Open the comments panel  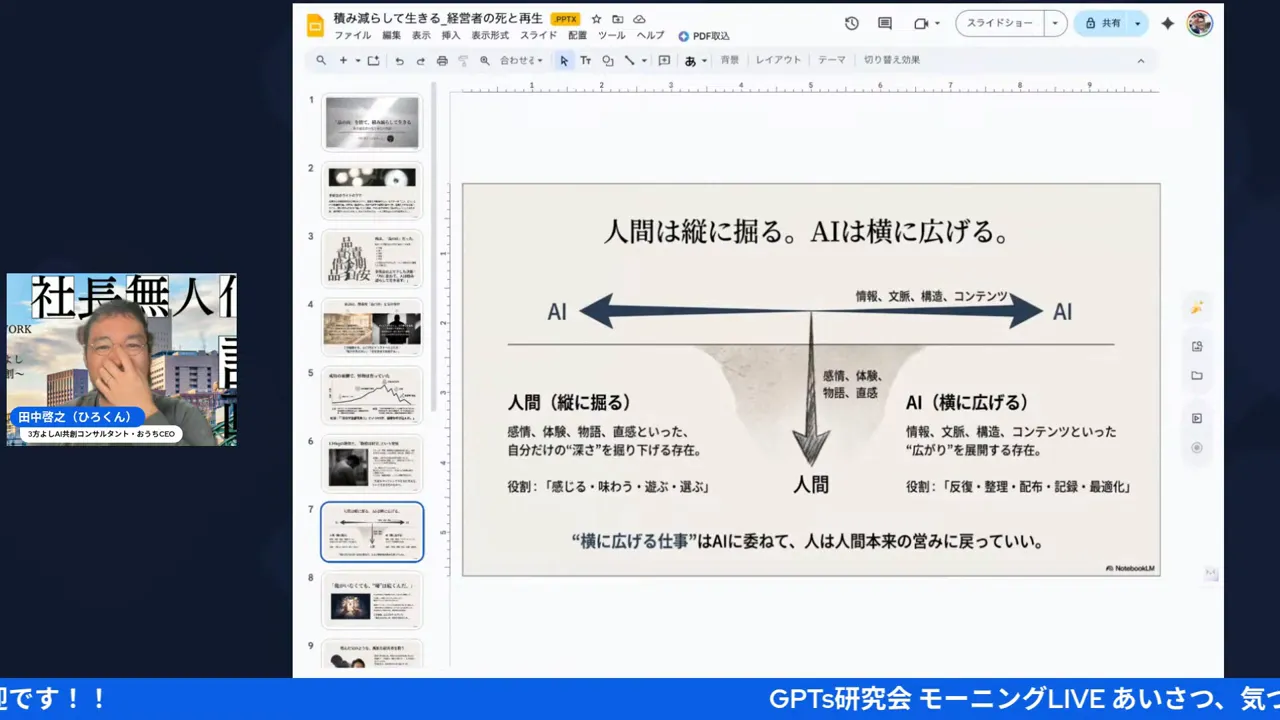pos(884,22)
